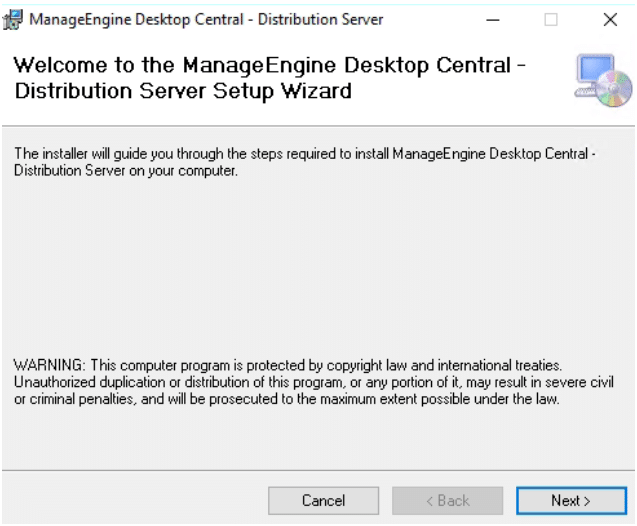Viewport: 637px width, 526px height.
Task: Click the empty gray area between the paragraphs
Action: tap(317, 268)
